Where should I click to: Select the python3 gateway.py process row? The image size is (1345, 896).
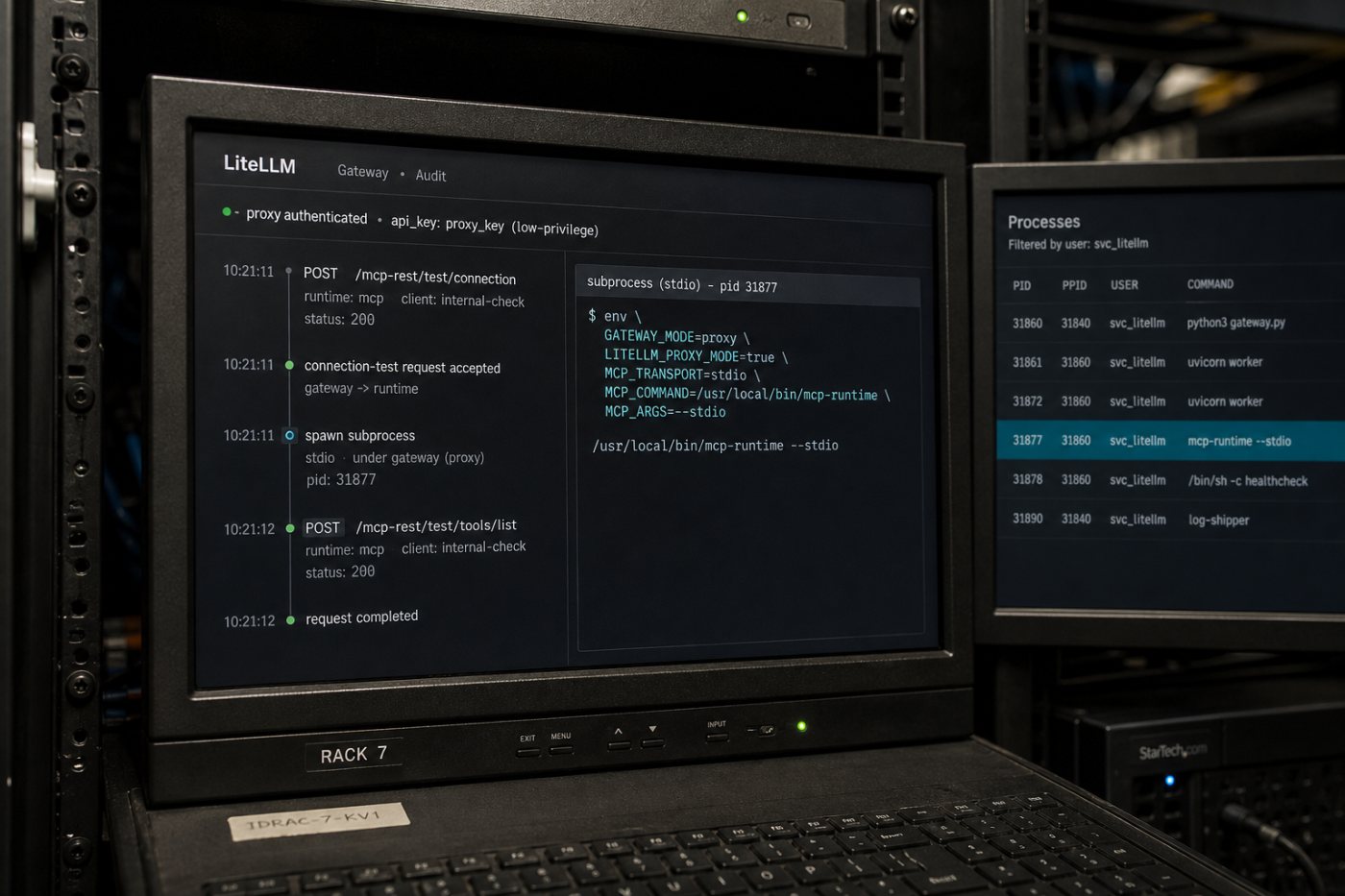pyautogui.click(x=1170, y=323)
